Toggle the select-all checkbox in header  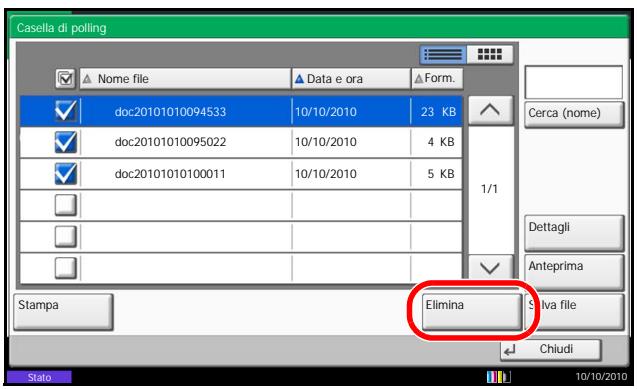pos(65,79)
